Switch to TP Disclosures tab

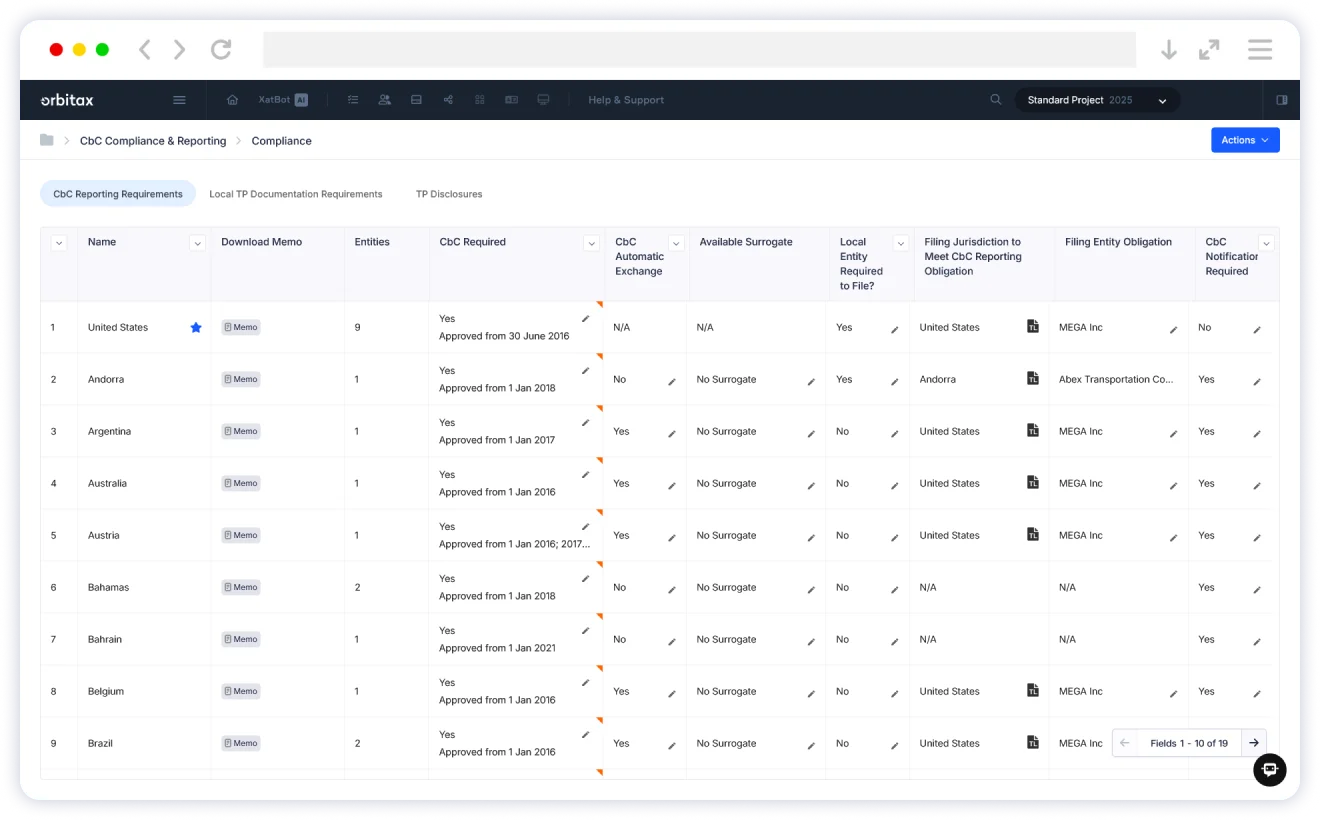(x=448, y=194)
